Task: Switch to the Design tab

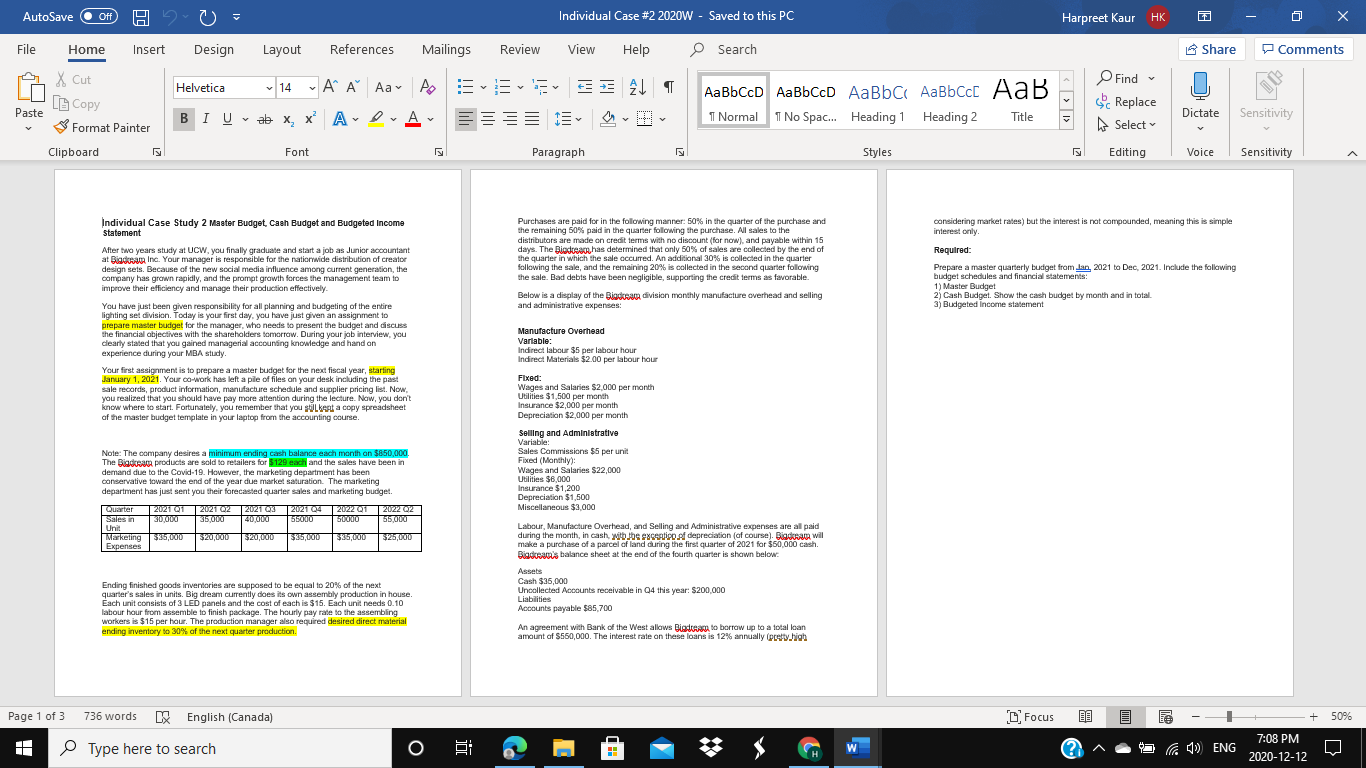Action: [x=214, y=49]
